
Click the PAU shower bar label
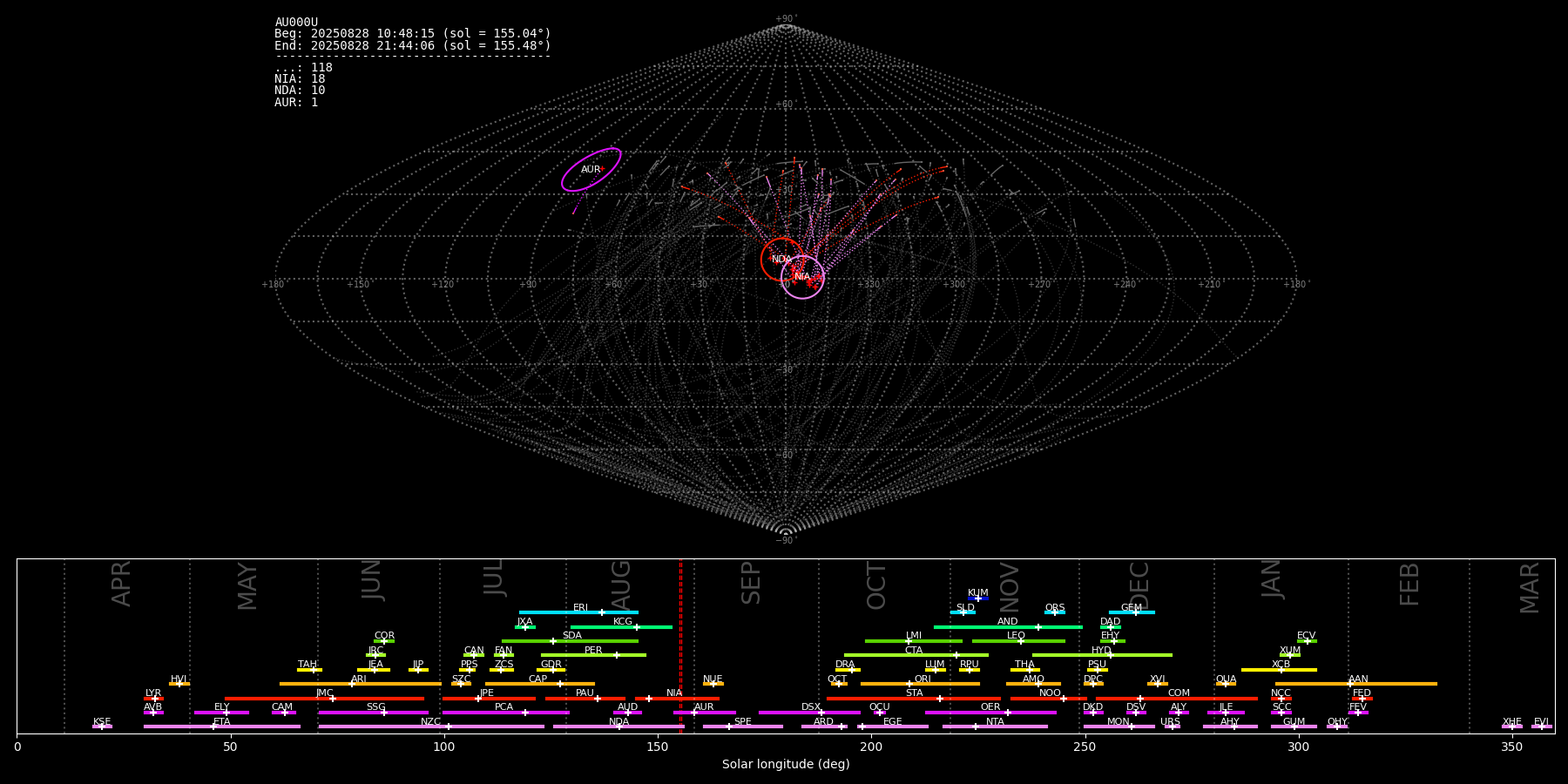pos(585,693)
